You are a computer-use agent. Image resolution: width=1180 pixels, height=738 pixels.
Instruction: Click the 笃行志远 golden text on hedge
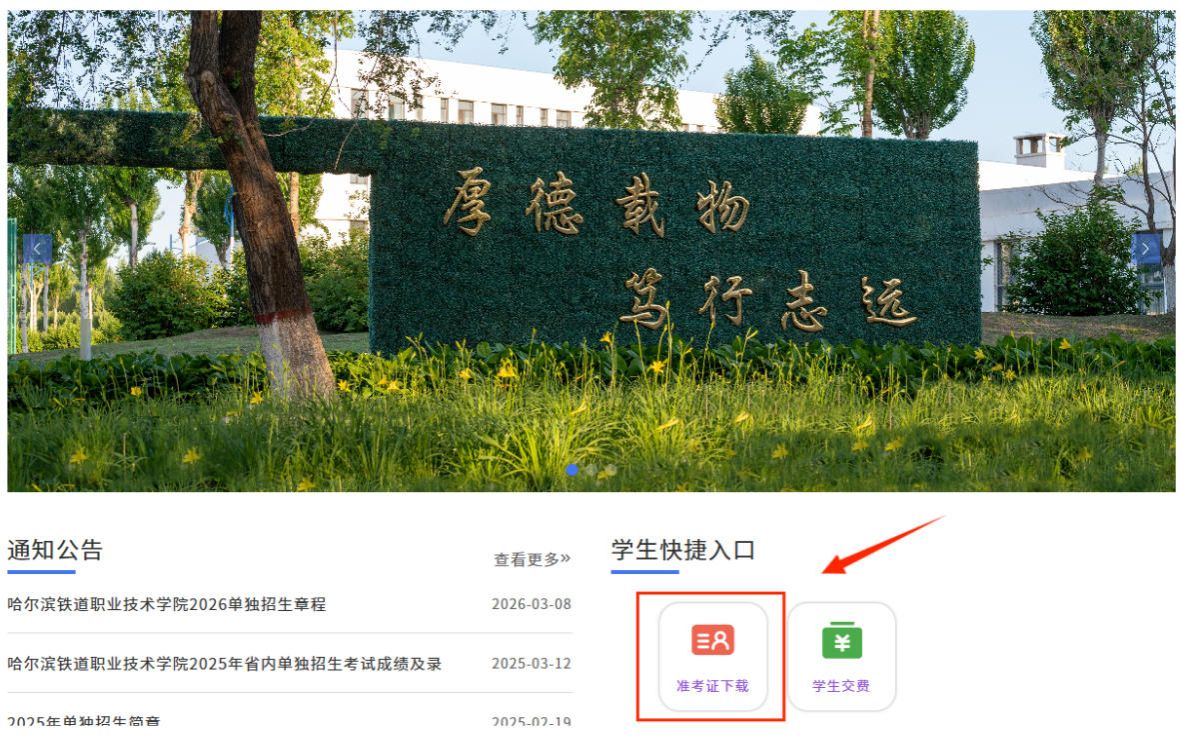tap(766, 302)
